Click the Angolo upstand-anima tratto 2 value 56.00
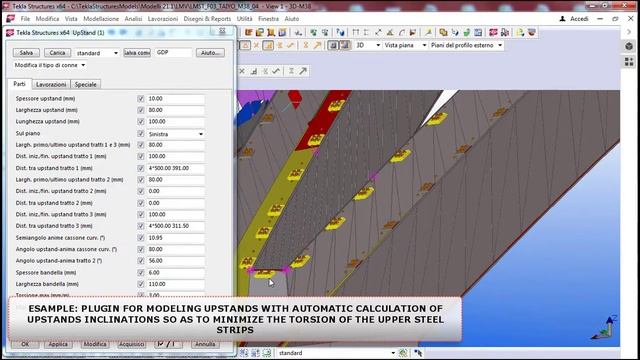640x360 pixels. click(x=176, y=261)
